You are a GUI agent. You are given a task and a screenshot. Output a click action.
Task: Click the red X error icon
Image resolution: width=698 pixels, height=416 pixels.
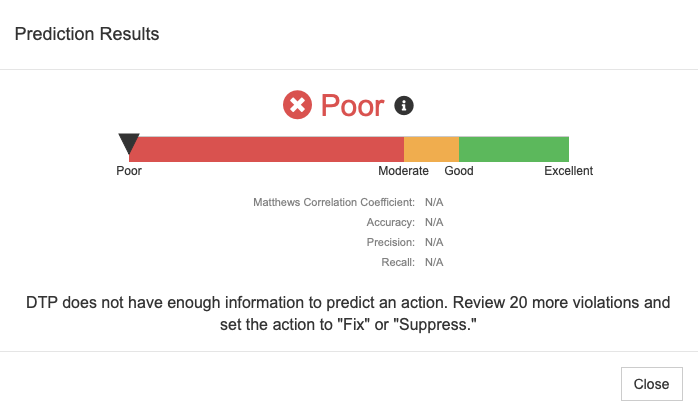tap(297, 105)
